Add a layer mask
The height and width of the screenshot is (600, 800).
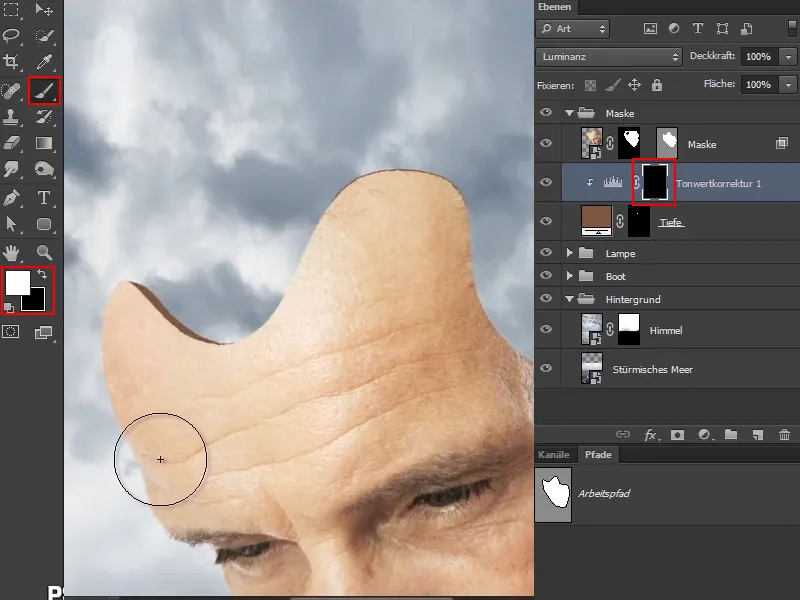pos(678,435)
